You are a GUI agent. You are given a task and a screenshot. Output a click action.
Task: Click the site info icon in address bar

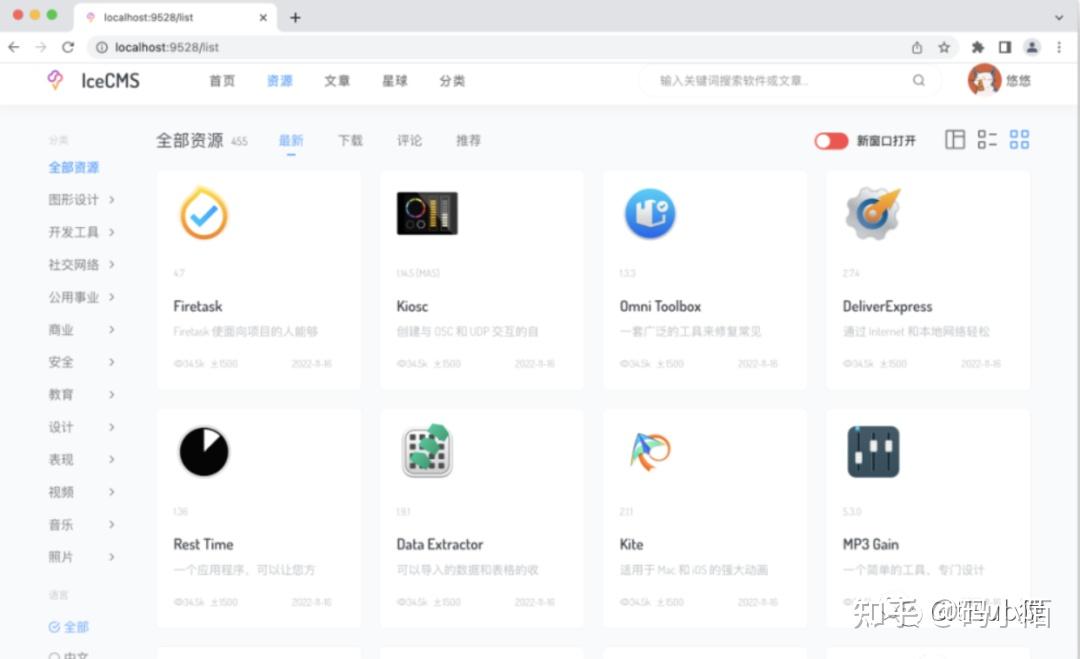tap(102, 48)
